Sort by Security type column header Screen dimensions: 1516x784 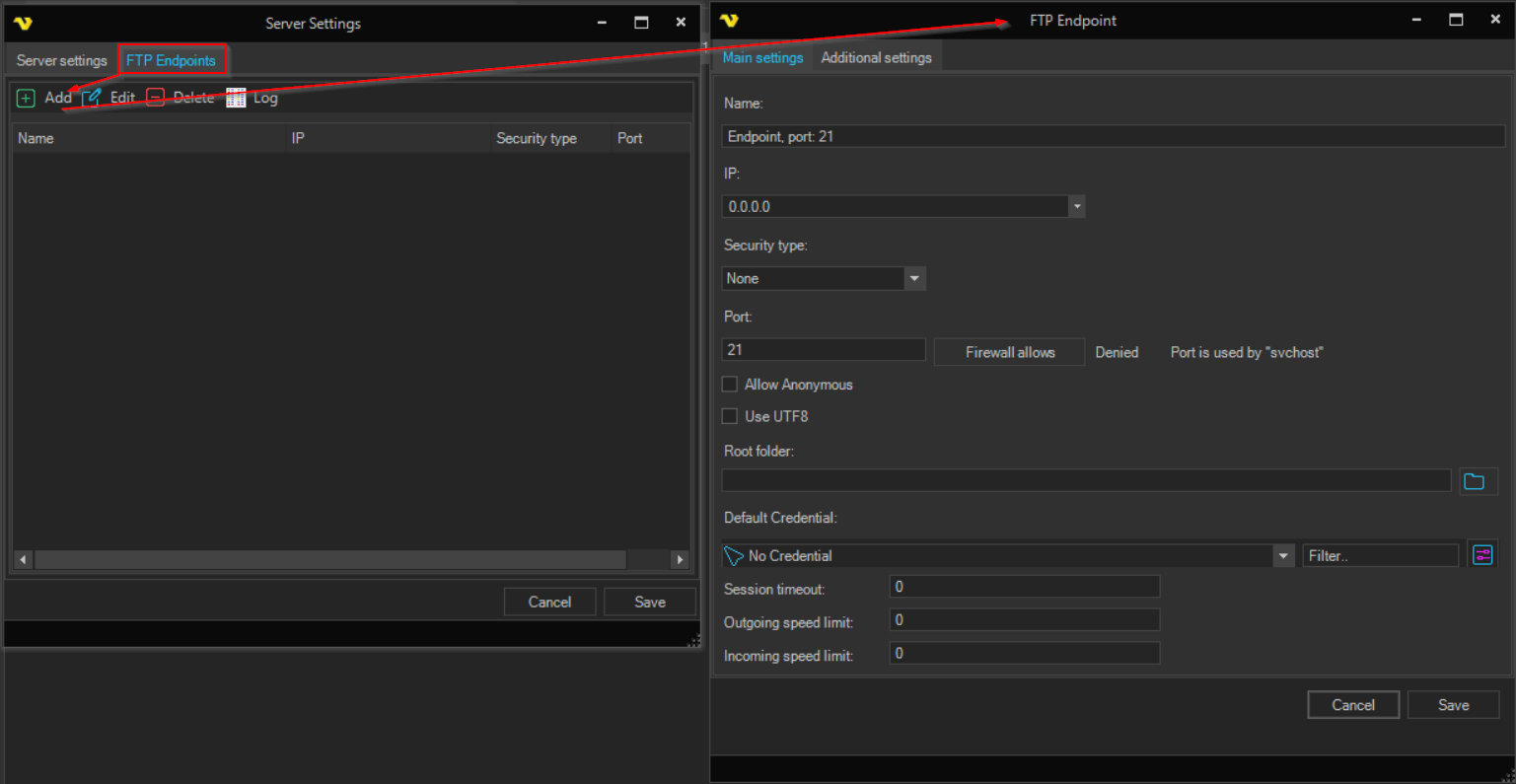[551, 138]
